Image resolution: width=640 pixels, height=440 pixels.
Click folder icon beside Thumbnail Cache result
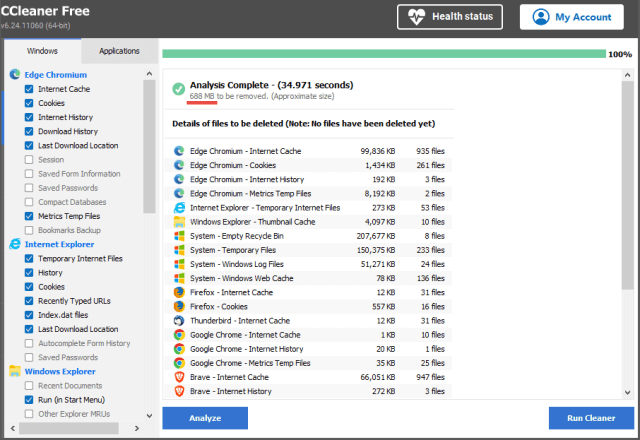179,222
